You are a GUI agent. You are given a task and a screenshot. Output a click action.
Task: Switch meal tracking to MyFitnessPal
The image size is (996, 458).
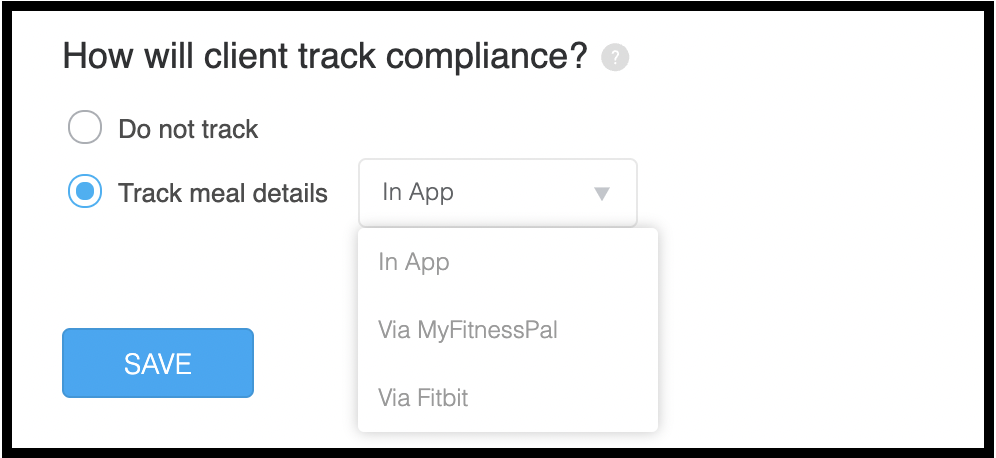[508, 330]
